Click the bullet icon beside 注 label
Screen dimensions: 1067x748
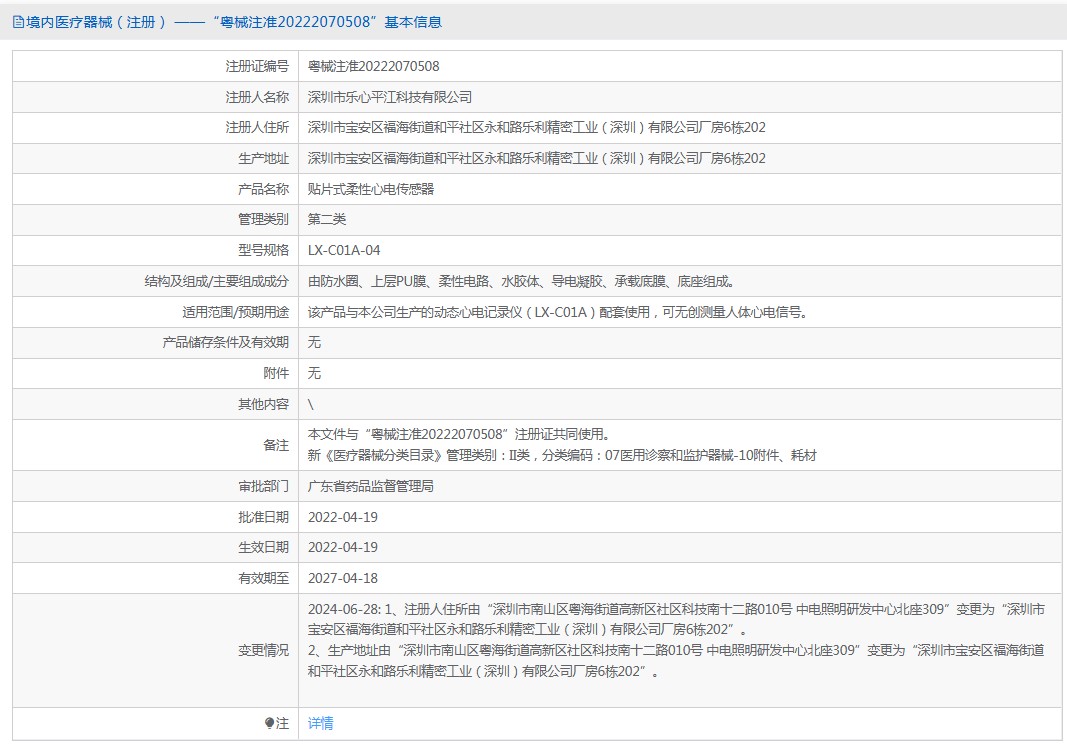269,723
